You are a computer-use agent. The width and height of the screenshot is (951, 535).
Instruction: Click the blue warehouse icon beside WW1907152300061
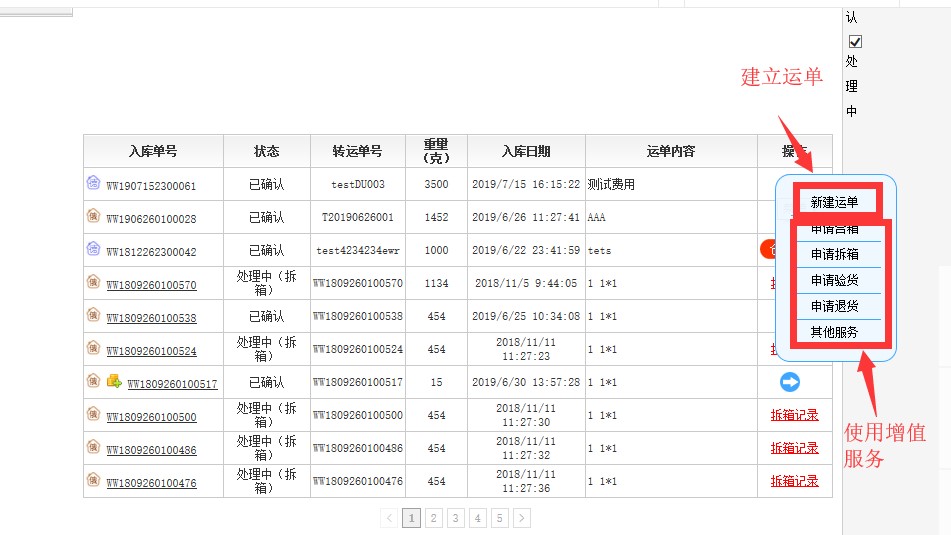point(93,182)
